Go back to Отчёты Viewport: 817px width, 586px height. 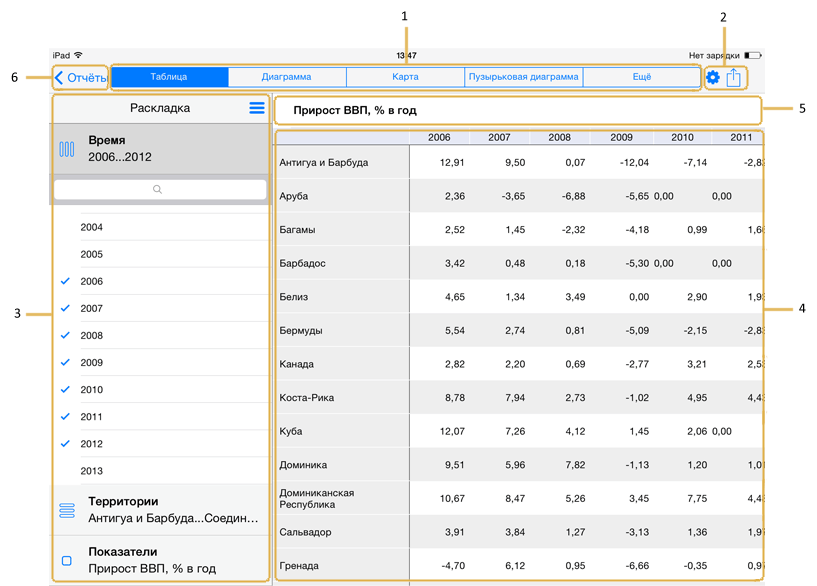tap(81, 77)
